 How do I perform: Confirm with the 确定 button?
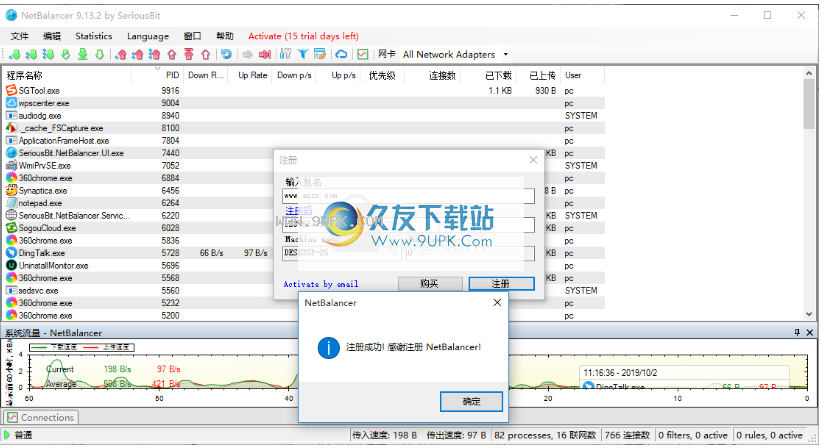coord(471,401)
